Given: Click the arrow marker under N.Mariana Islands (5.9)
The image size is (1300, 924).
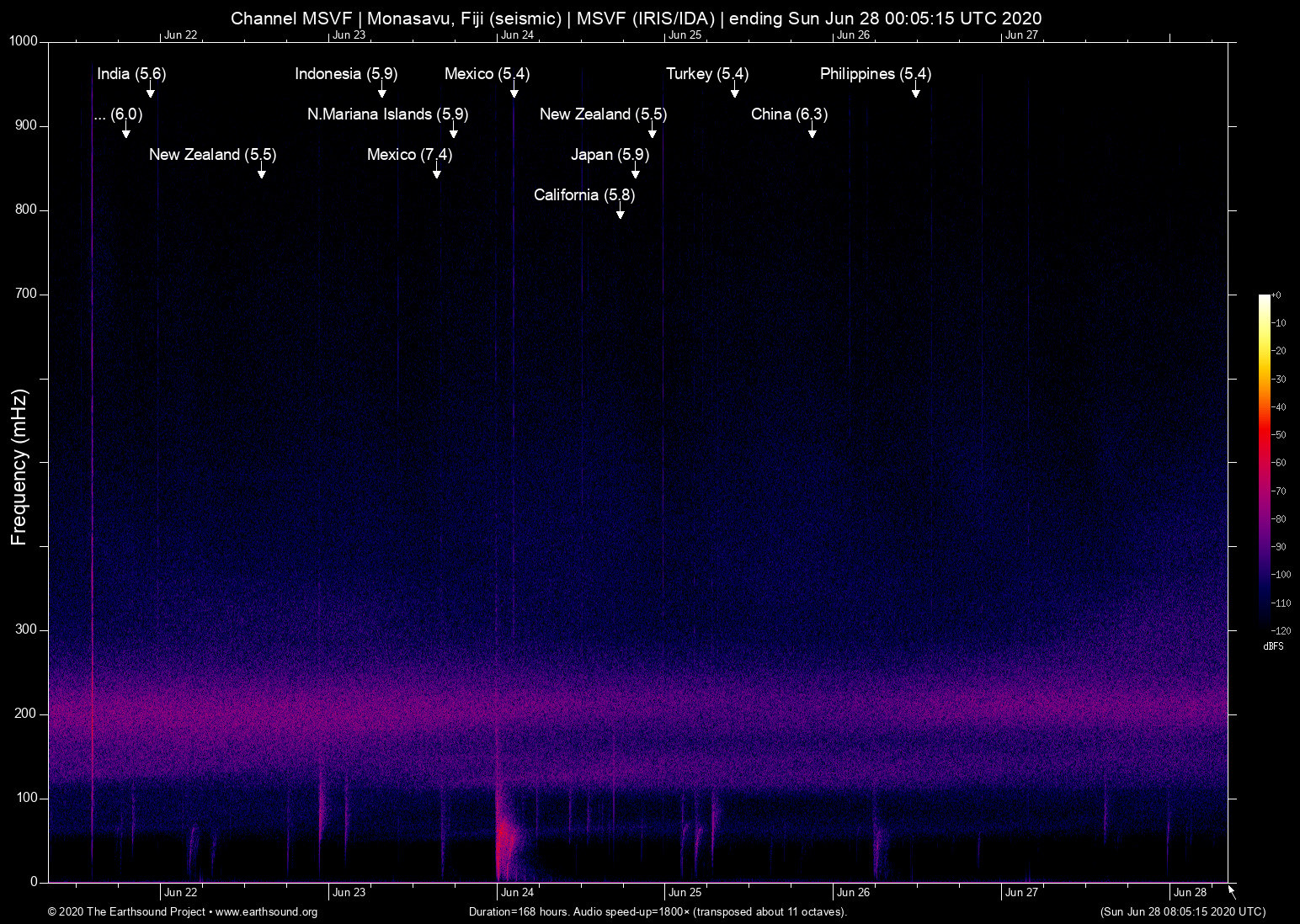Looking at the screenshot, I should [x=454, y=130].
